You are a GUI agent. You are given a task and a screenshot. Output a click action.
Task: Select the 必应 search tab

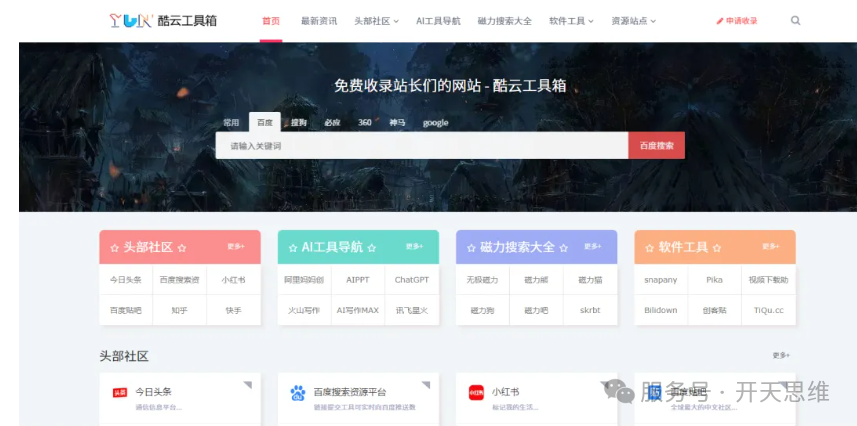[332, 122]
